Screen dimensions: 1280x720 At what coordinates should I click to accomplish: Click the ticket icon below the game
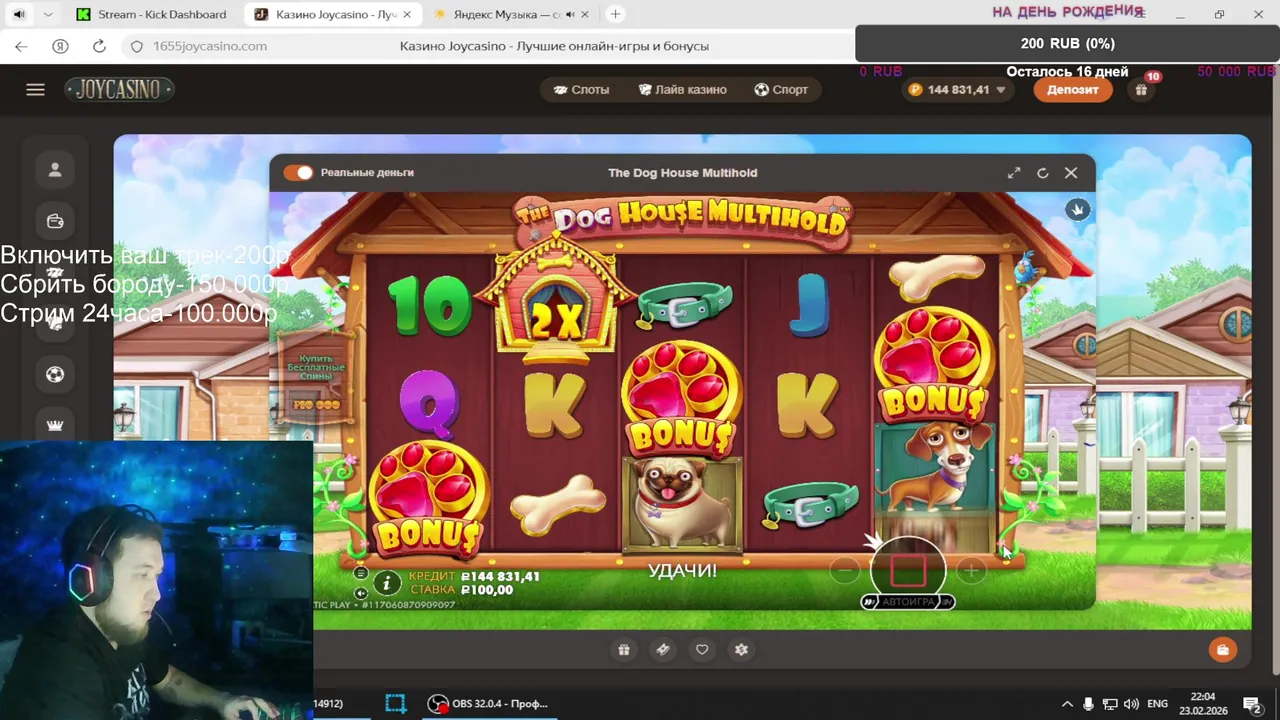[663, 650]
